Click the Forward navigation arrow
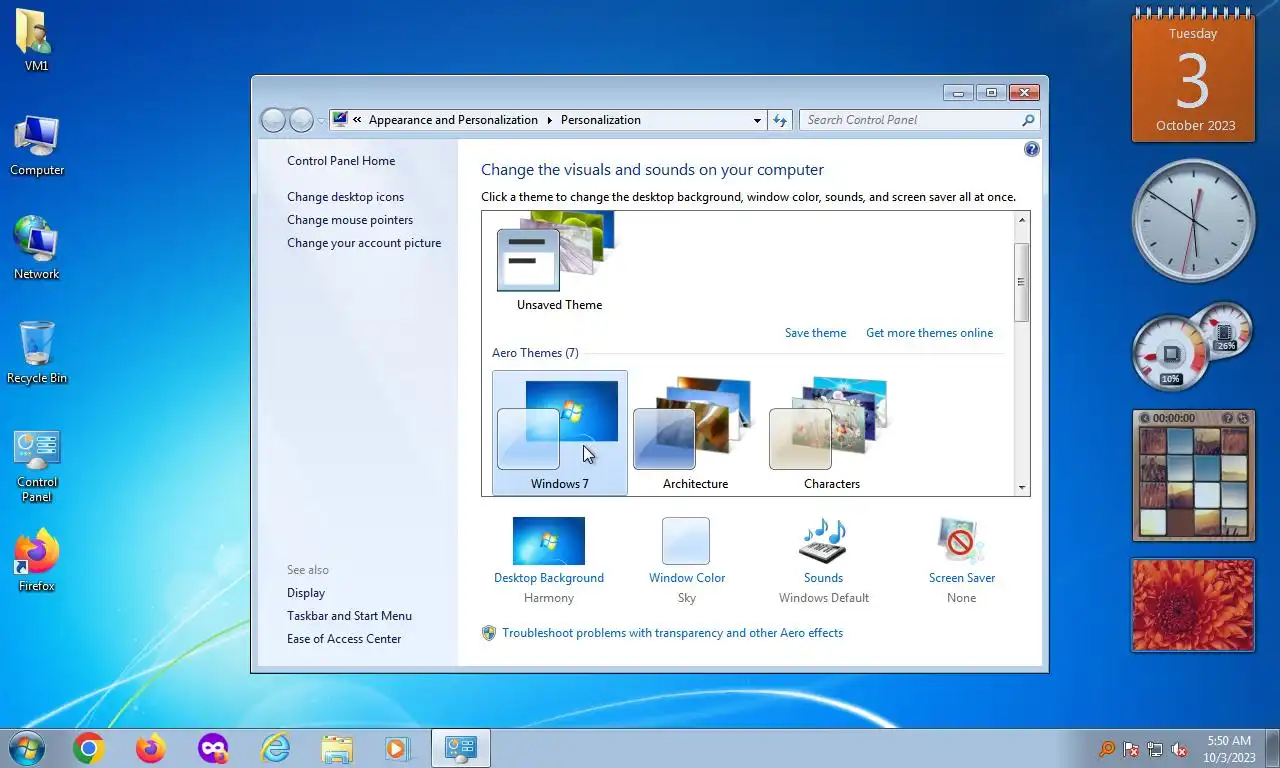Viewport: 1280px width, 768px height. click(x=301, y=120)
